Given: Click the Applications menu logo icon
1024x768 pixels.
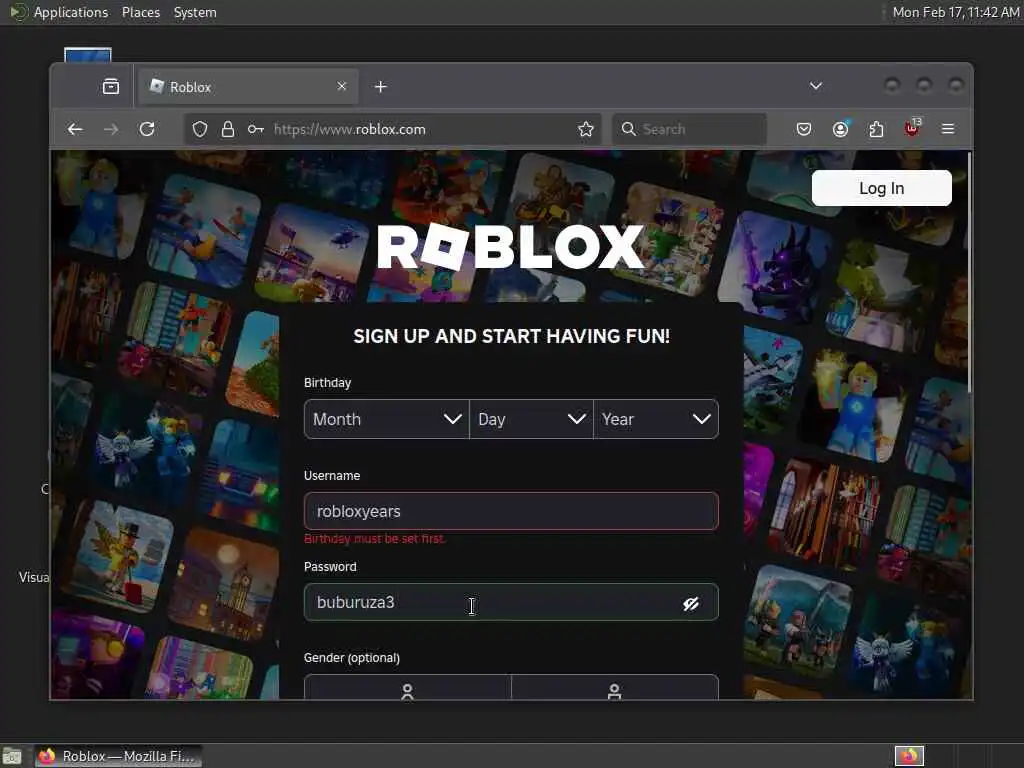Looking at the screenshot, I should click(18, 12).
